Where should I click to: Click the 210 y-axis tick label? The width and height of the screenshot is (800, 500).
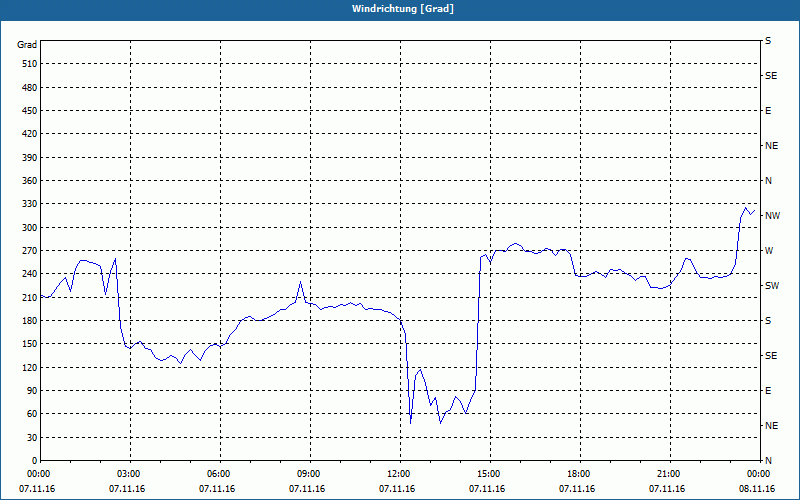[x=29, y=297]
